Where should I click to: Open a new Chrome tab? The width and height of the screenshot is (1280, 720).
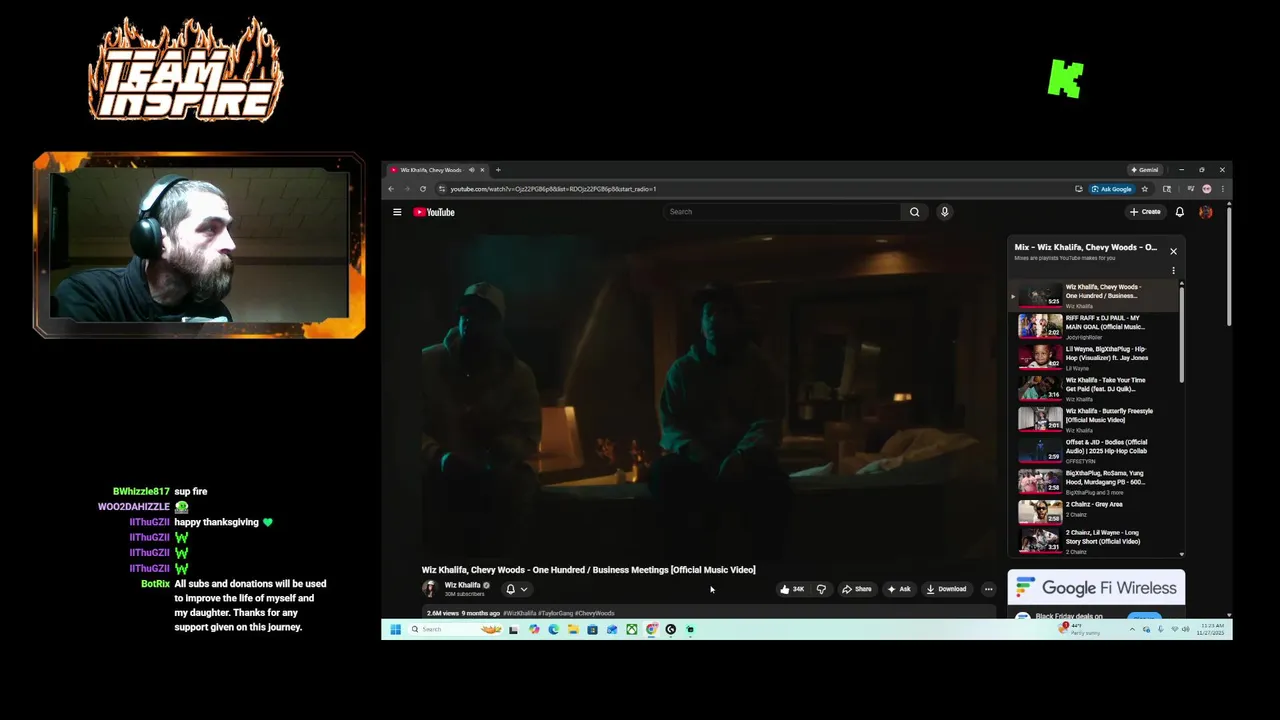(498, 170)
